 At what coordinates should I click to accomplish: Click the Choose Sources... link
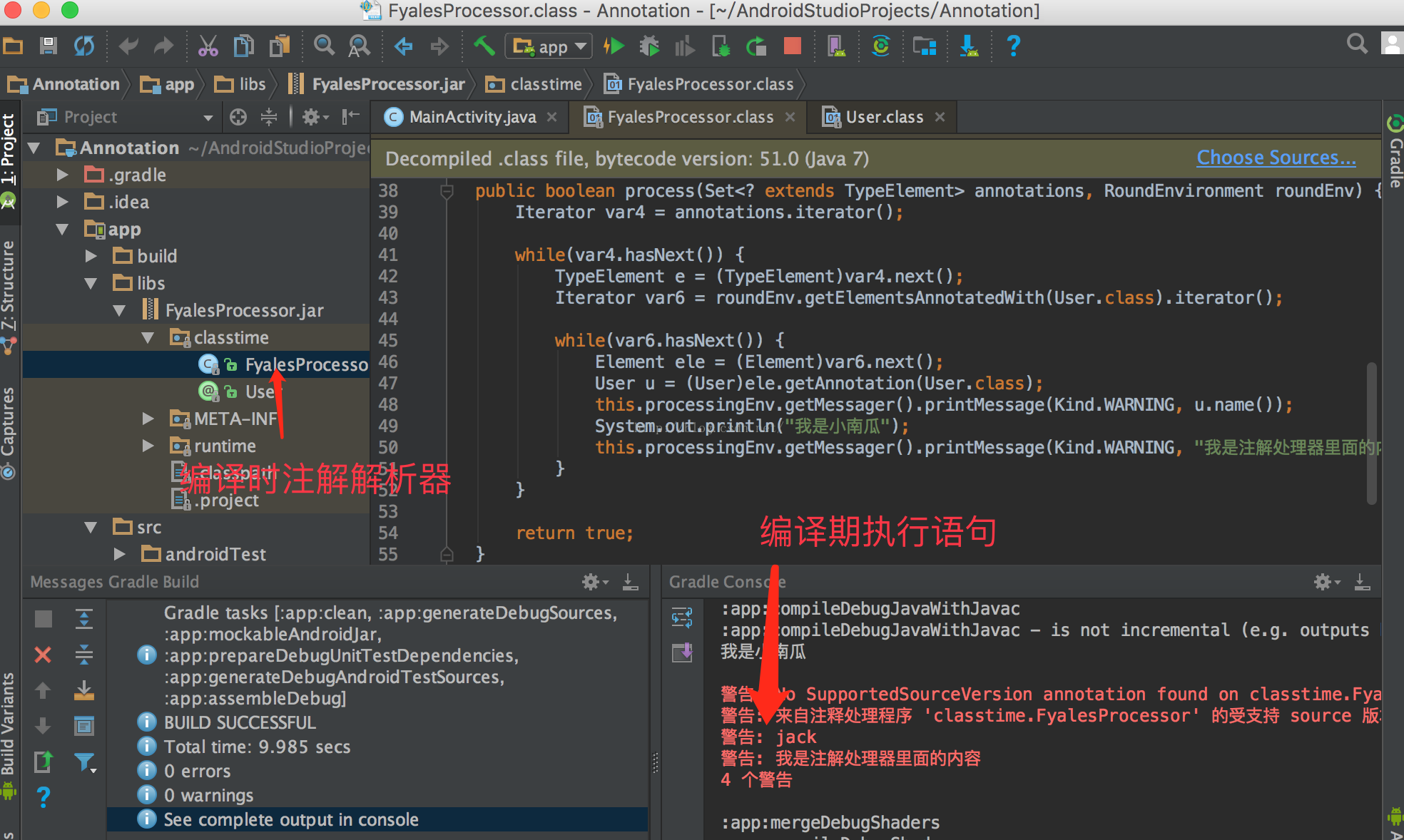[x=1276, y=158]
